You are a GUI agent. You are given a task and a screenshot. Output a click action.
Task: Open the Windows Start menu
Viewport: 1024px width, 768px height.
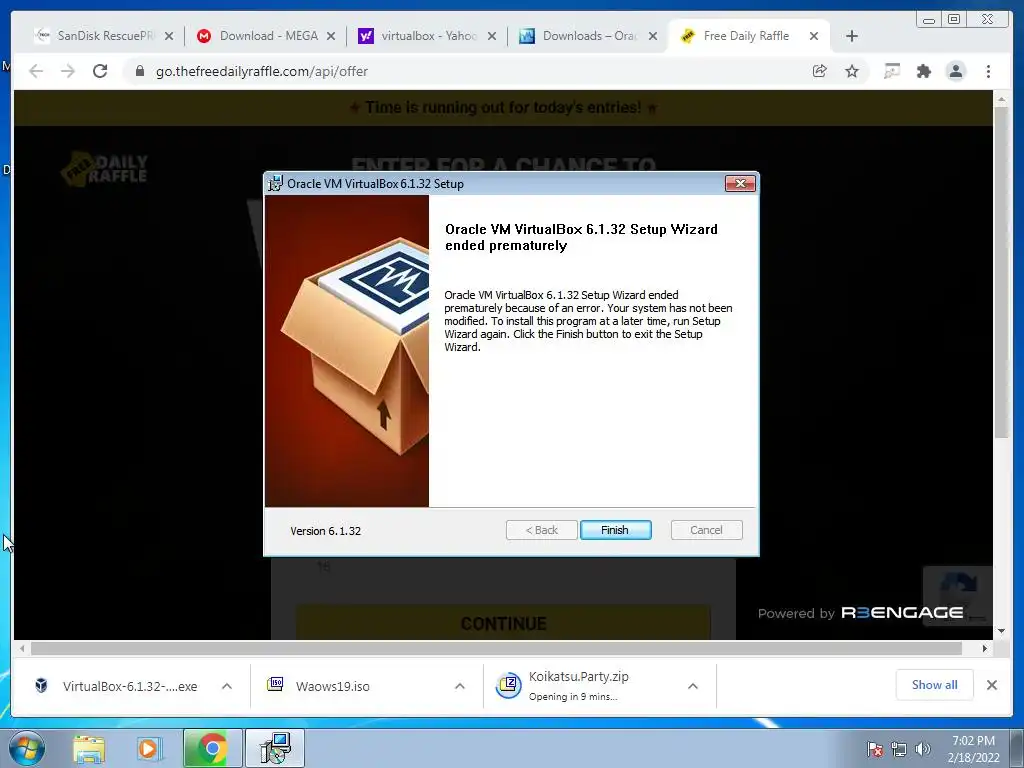tap(27, 748)
